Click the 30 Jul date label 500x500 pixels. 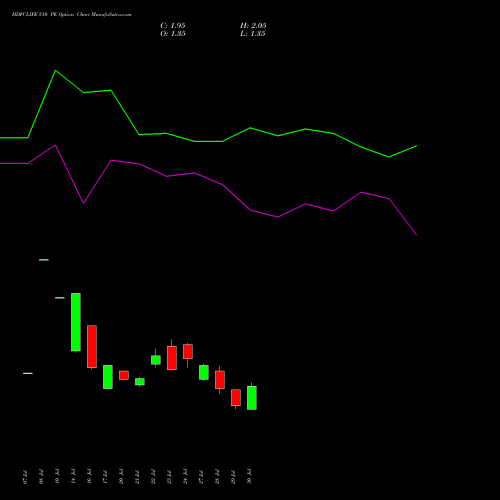(249, 476)
